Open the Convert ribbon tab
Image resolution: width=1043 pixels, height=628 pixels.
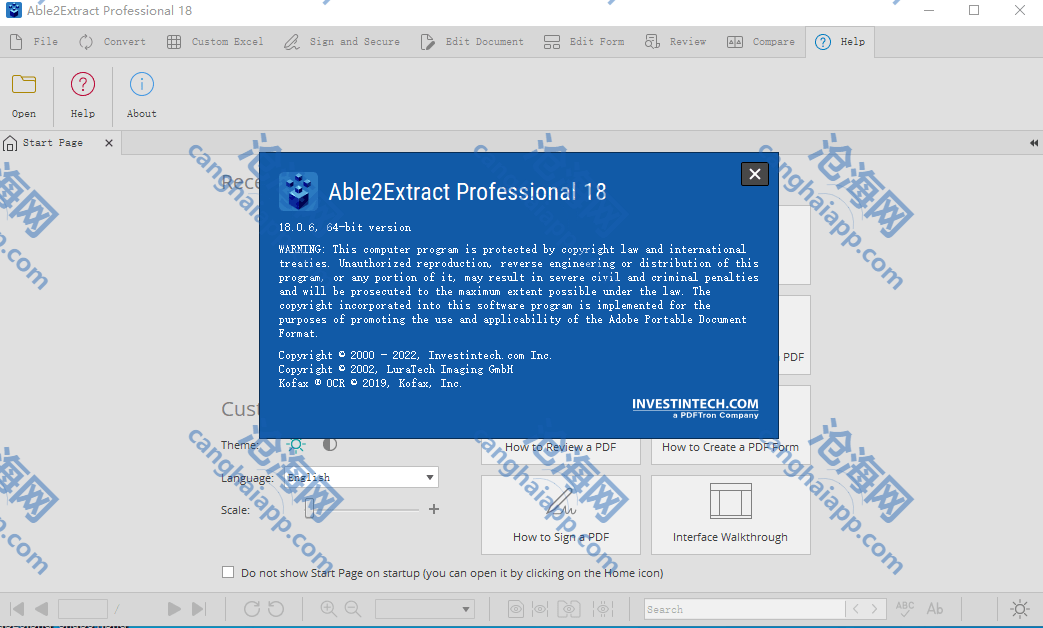[x=112, y=42]
